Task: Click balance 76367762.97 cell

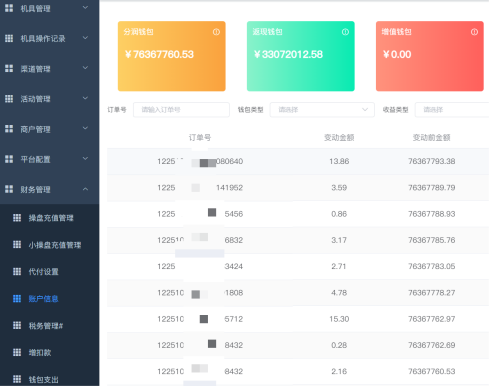Action: click(x=432, y=319)
